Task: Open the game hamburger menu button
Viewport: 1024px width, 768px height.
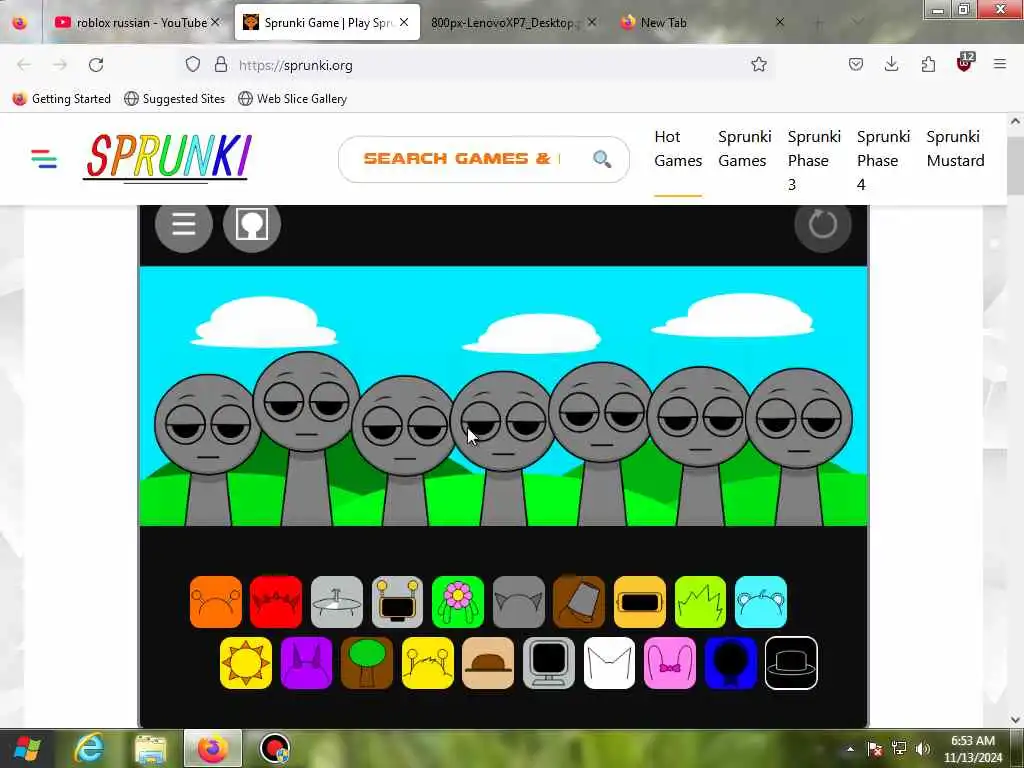Action: [184, 224]
